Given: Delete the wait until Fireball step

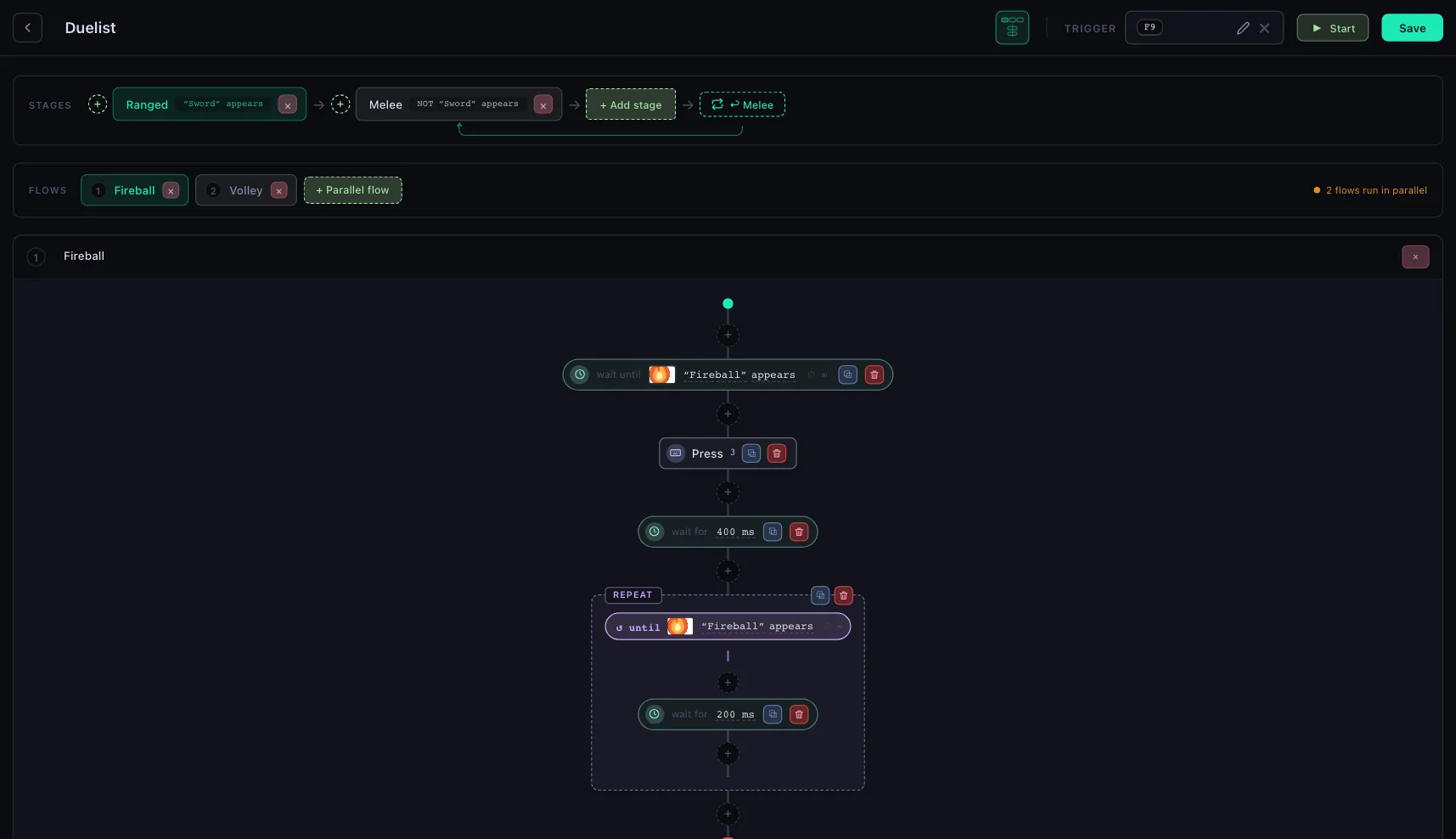Looking at the screenshot, I should [874, 374].
